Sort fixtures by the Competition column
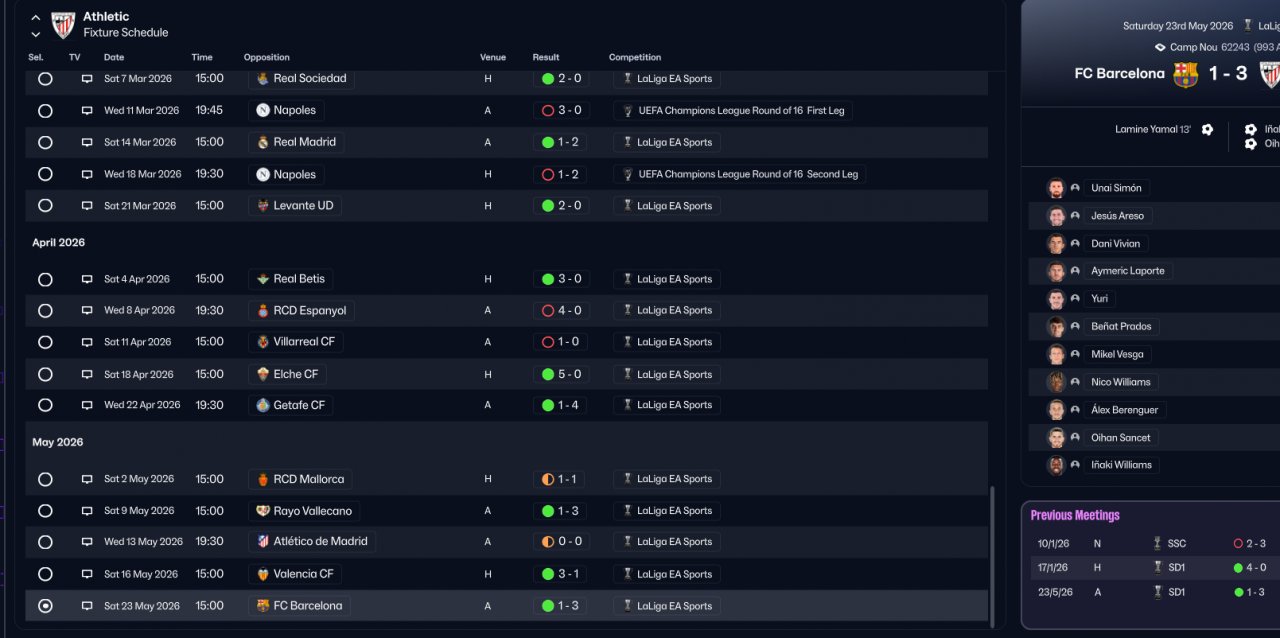This screenshot has width=1280, height=638. tap(635, 57)
